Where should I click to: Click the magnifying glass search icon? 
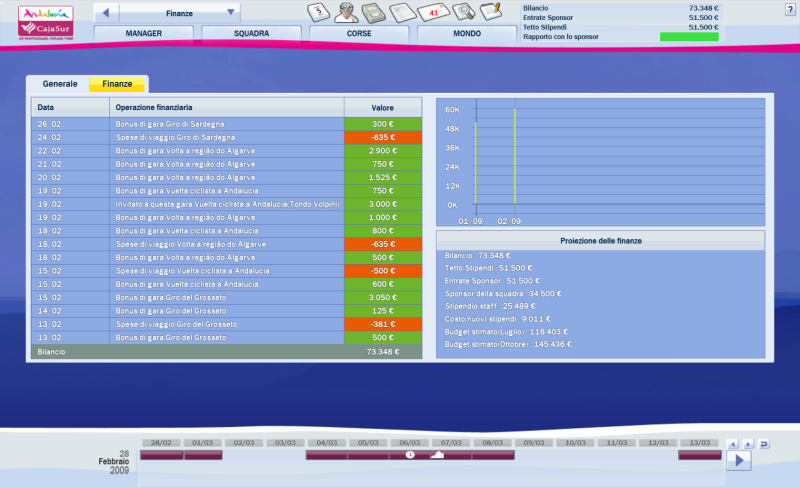point(465,13)
